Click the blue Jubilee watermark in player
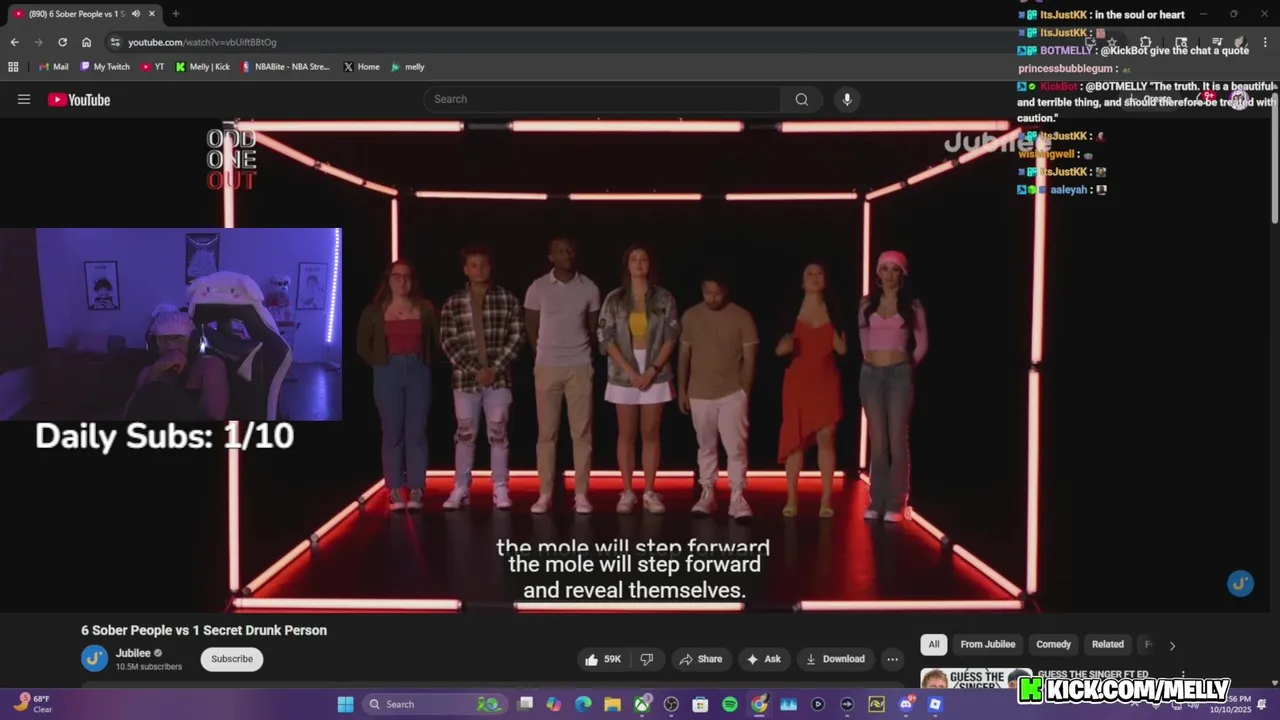 coord(1240,584)
